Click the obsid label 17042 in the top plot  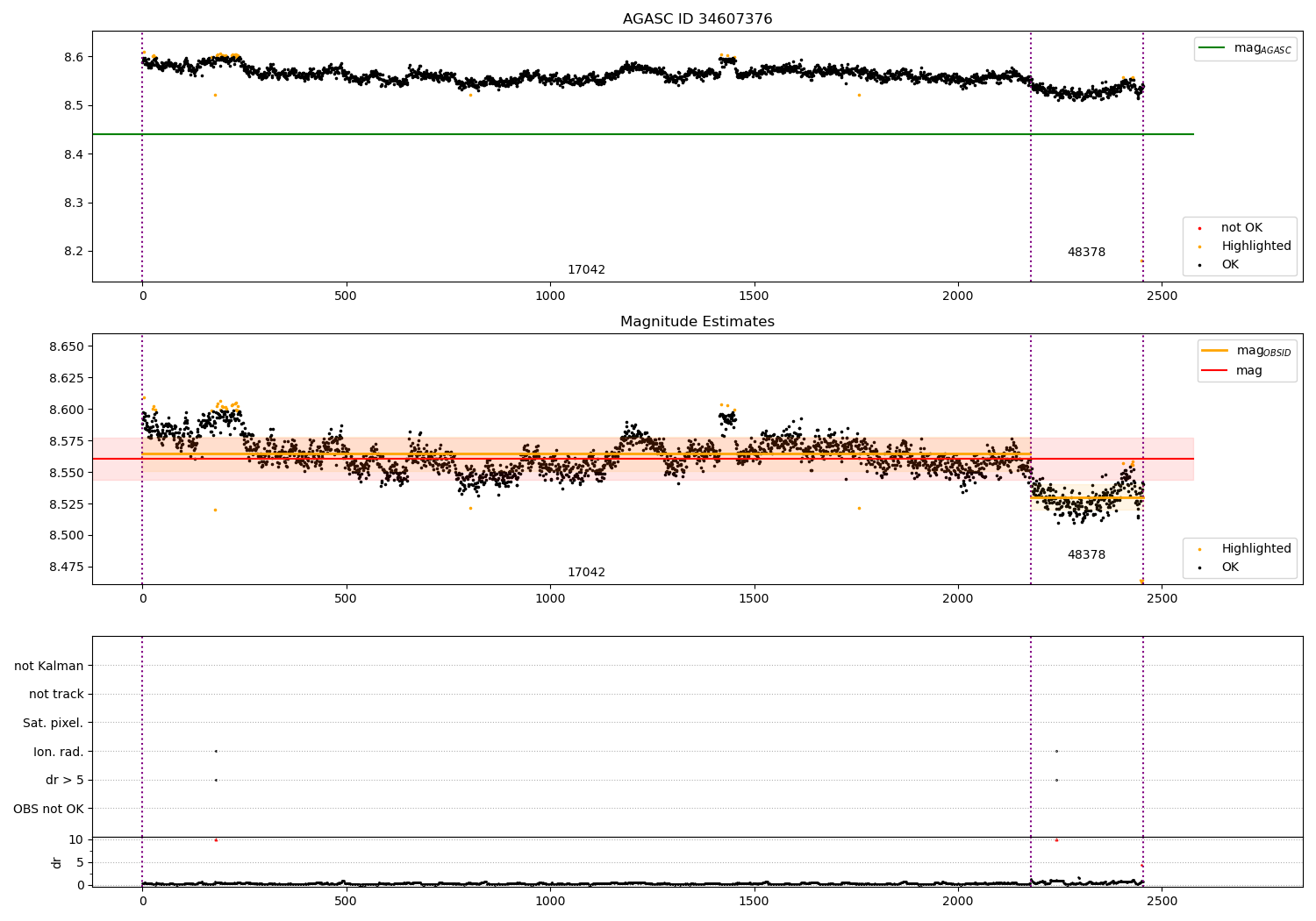[586, 270]
